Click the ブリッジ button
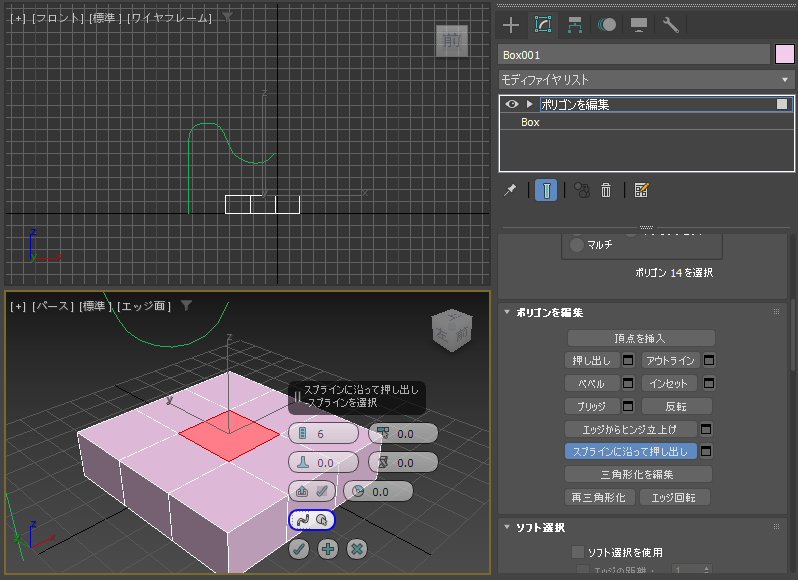This screenshot has width=798, height=580. pos(592,406)
